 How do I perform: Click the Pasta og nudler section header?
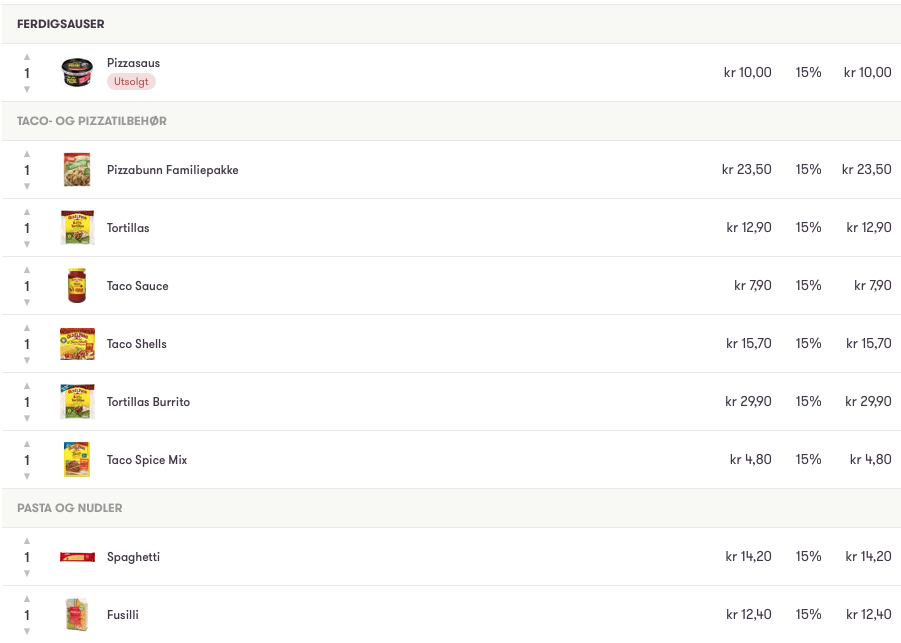click(70, 508)
